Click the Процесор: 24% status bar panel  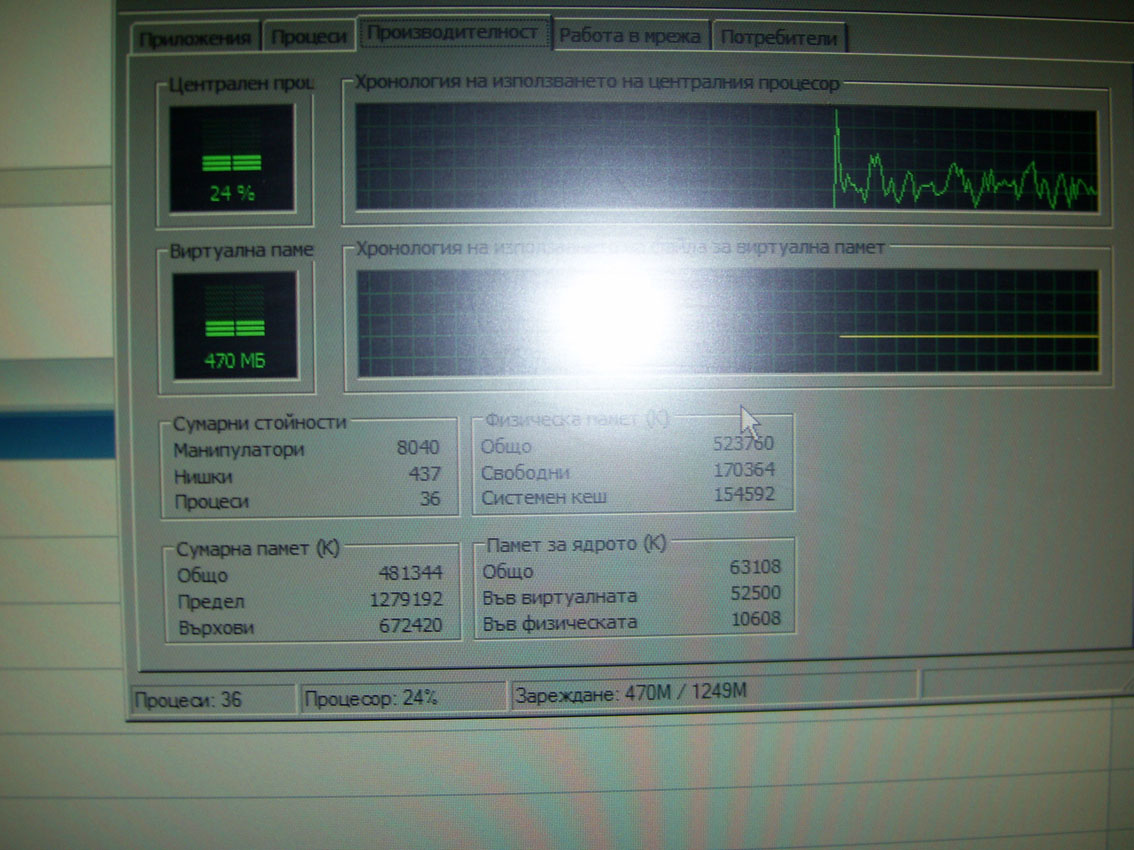(x=402, y=697)
